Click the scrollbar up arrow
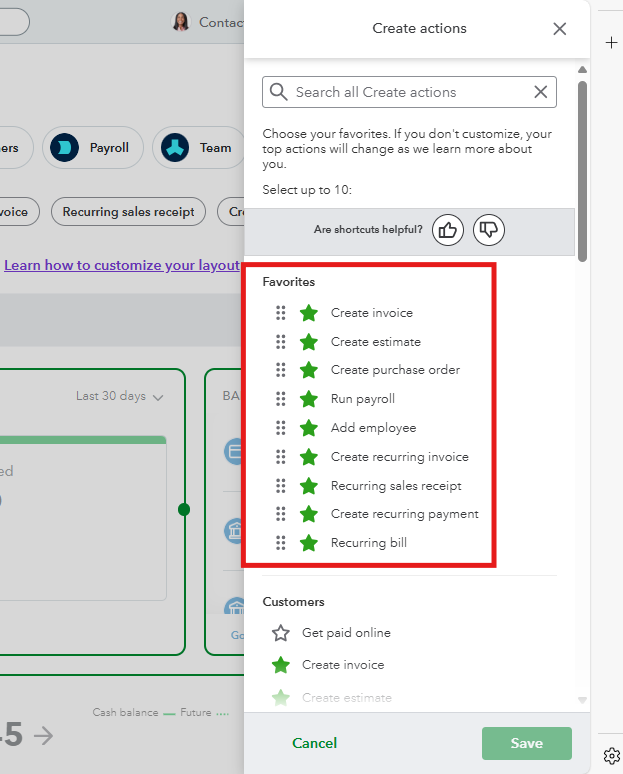The height and width of the screenshot is (774, 623). click(583, 70)
